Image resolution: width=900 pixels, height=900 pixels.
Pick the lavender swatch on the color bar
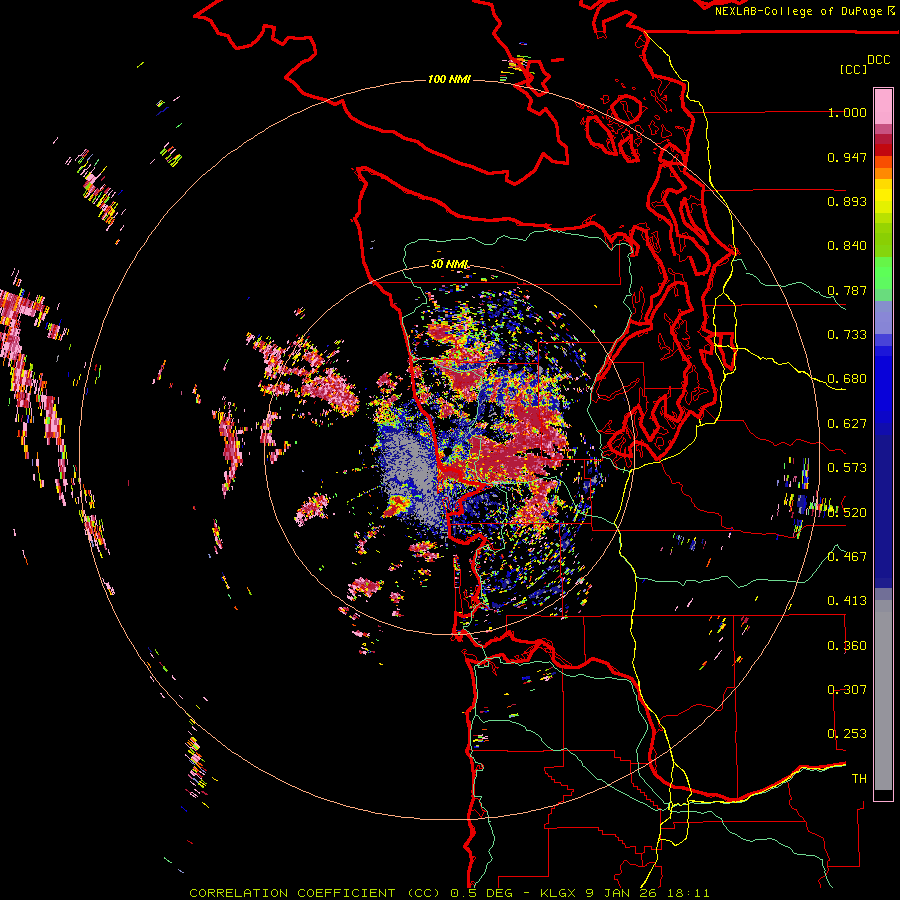[x=883, y=317]
